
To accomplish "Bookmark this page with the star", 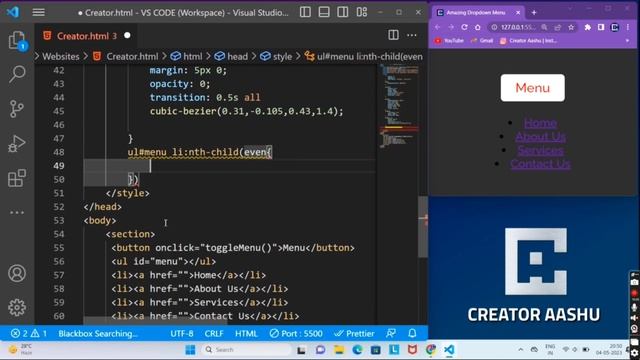I will coord(571,27).
